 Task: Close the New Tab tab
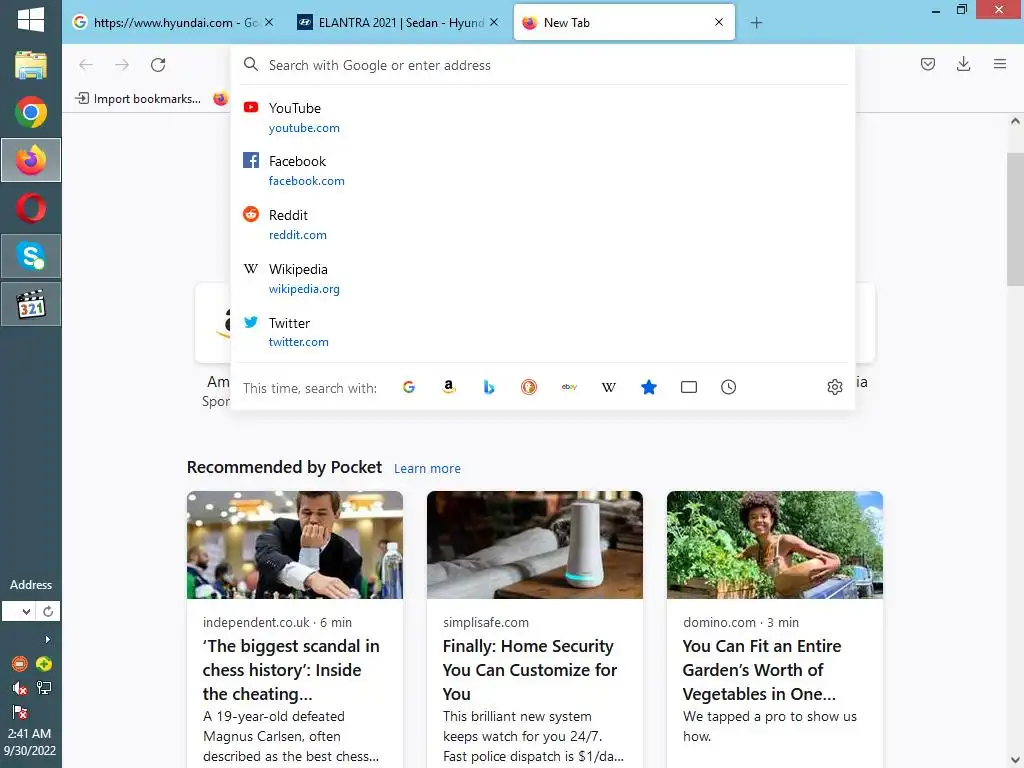[x=719, y=22]
